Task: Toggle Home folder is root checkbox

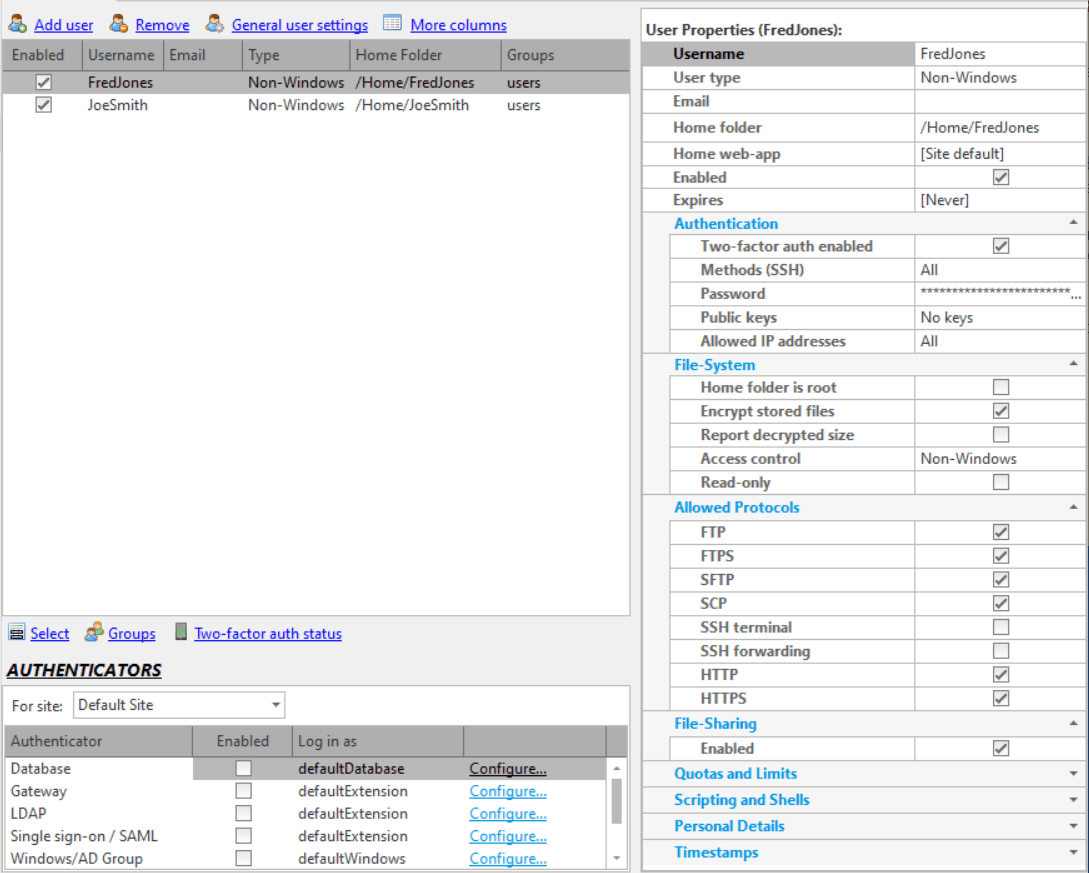Action: pos(1001,387)
